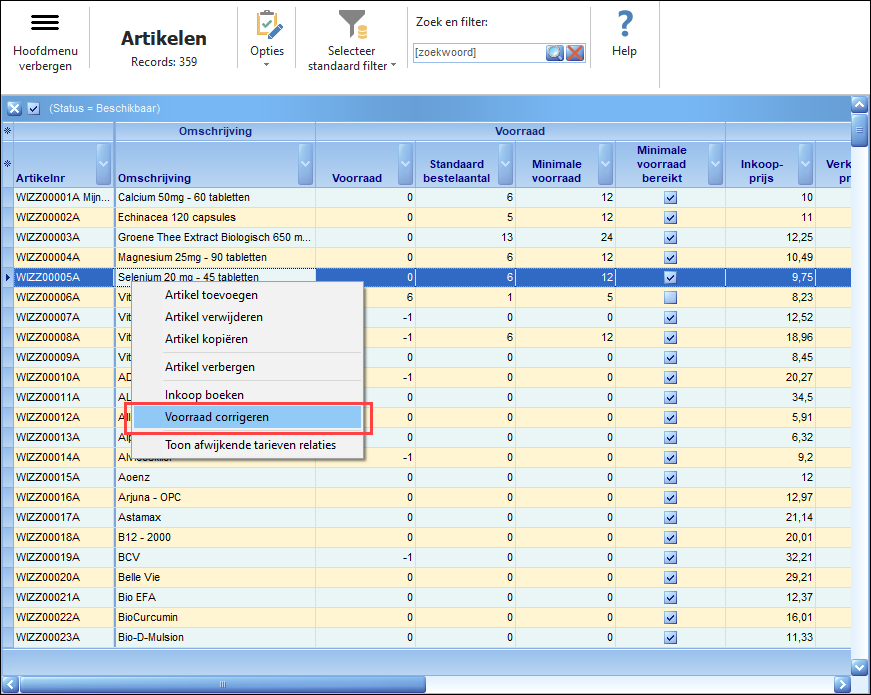Click inkoopprijs value 34,5
Viewport: 871px width, 695px height.
770,397
